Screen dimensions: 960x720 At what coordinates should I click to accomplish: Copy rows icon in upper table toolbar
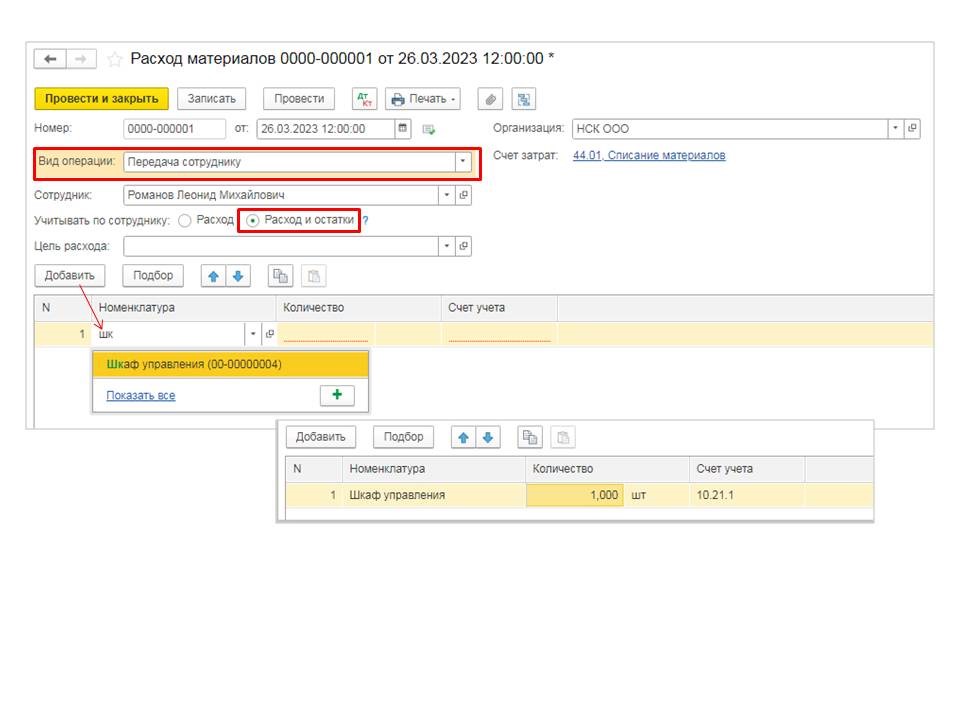(x=280, y=276)
